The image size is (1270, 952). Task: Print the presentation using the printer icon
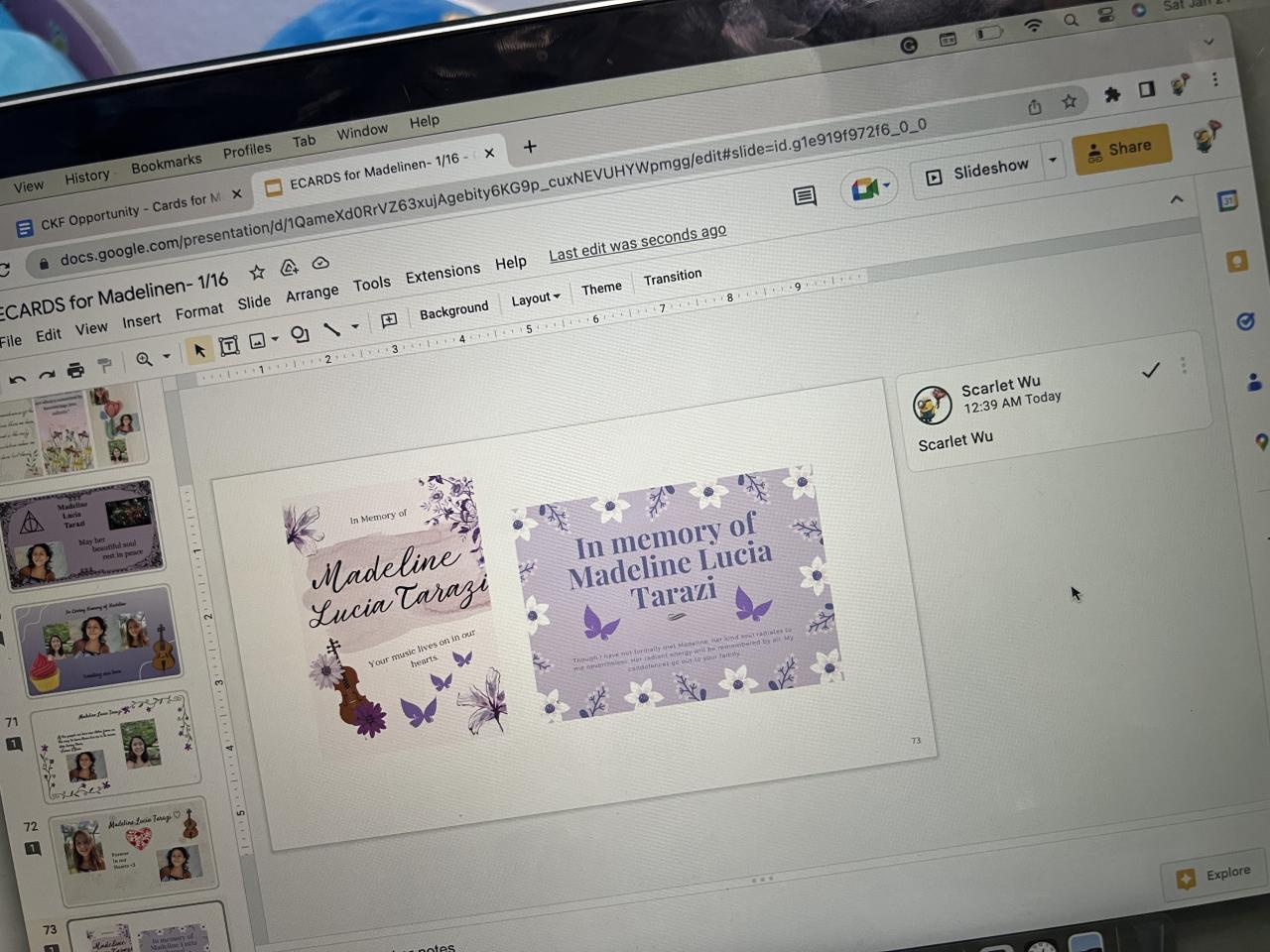tap(75, 371)
